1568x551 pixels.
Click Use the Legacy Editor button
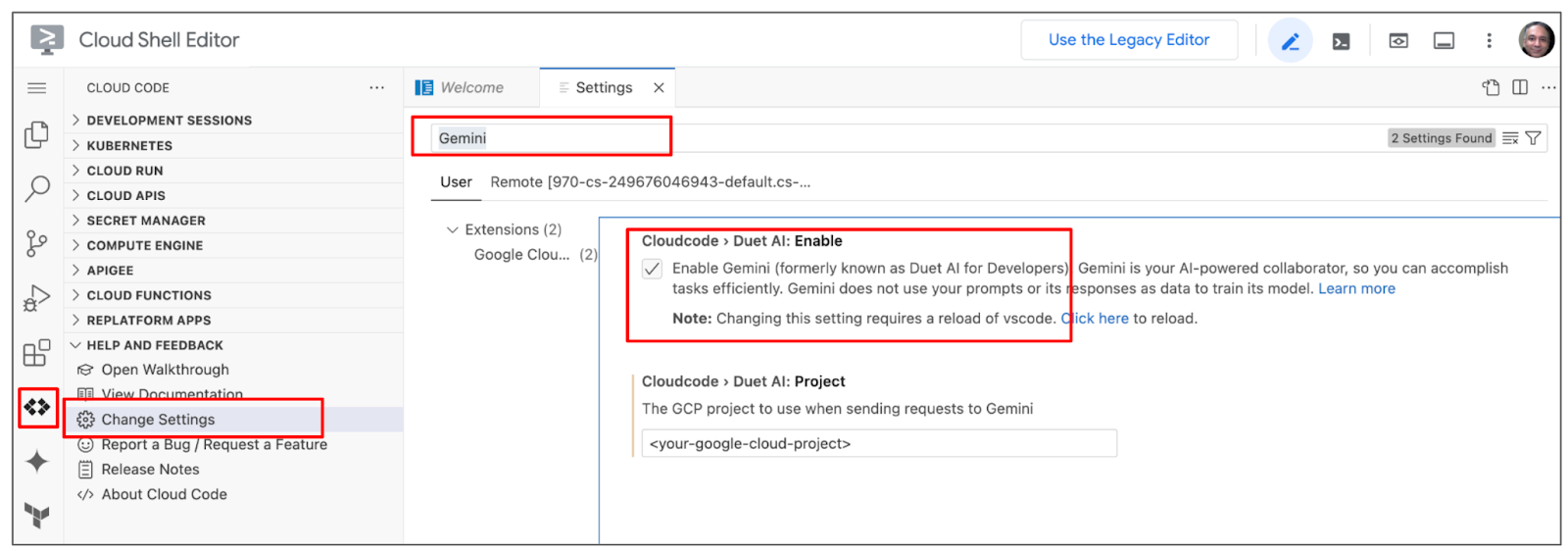click(x=1128, y=40)
